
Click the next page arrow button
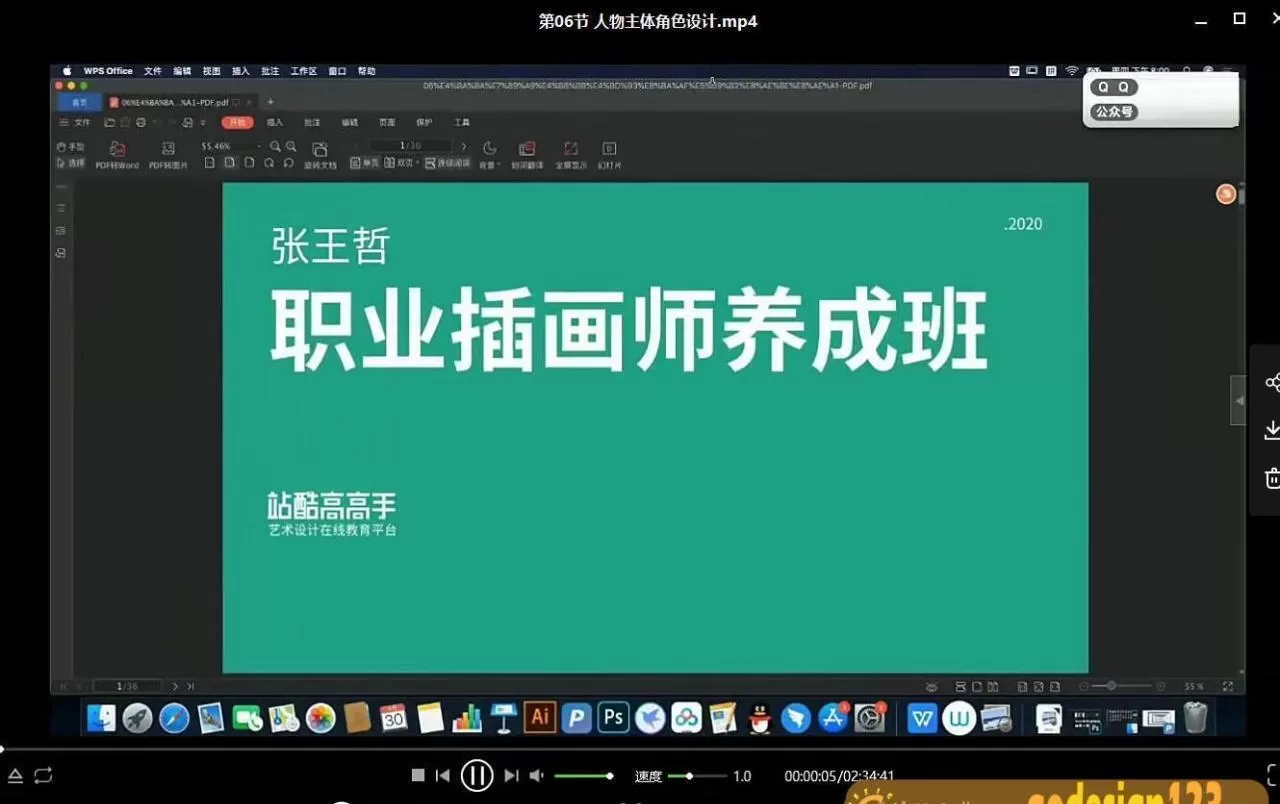pyautogui.click(x=463, y=144)
